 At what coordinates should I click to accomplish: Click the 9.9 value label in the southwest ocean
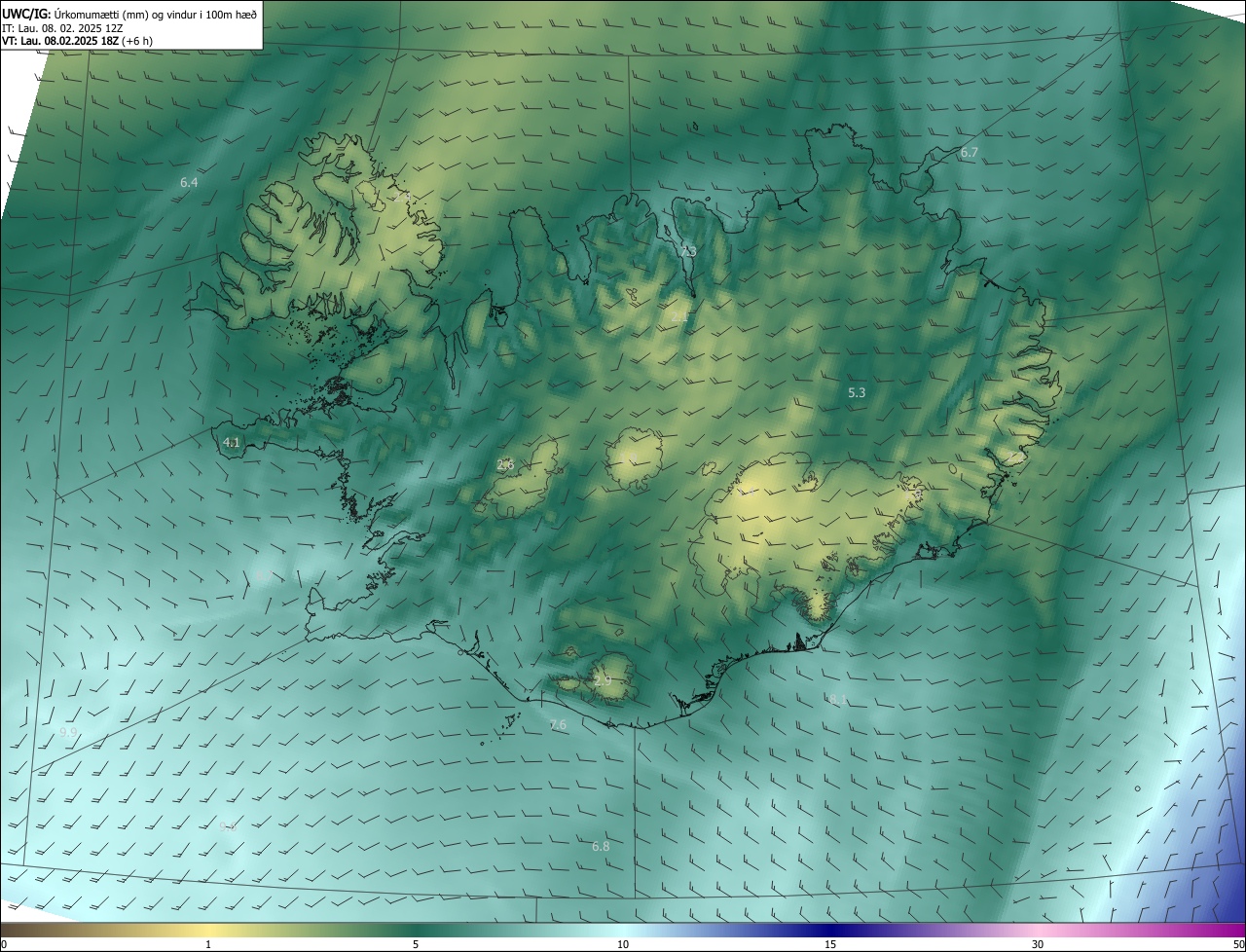(x=68, y=732)
